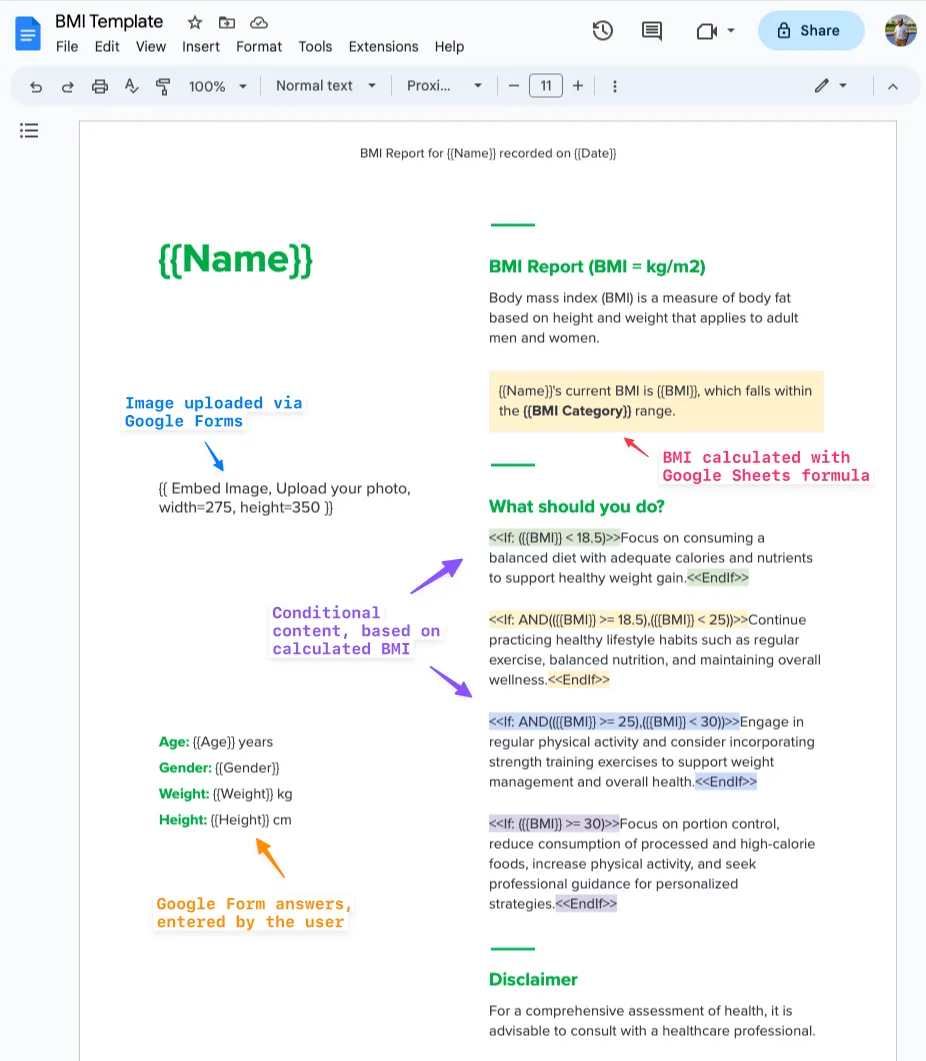Image resolution: width=926 pixels, height=1061 pixels.
Task: Move document with the folder icon
Action: 227,22
